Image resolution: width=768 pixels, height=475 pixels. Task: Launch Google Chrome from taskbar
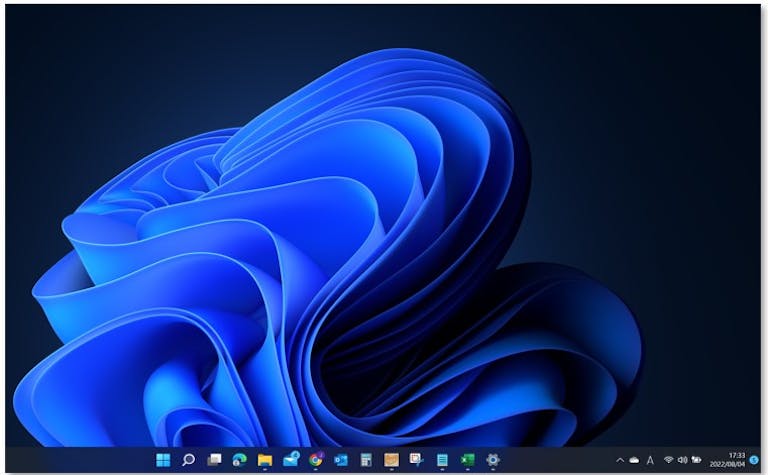tap(316, 459)
